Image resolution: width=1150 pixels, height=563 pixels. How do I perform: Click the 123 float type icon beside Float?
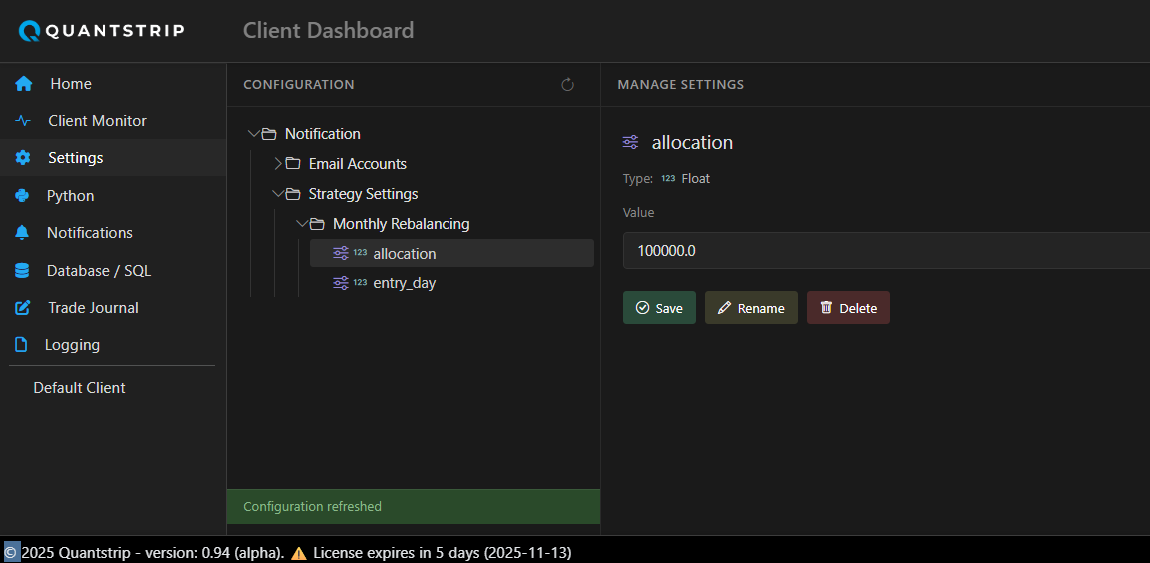(x=668, y=178)
